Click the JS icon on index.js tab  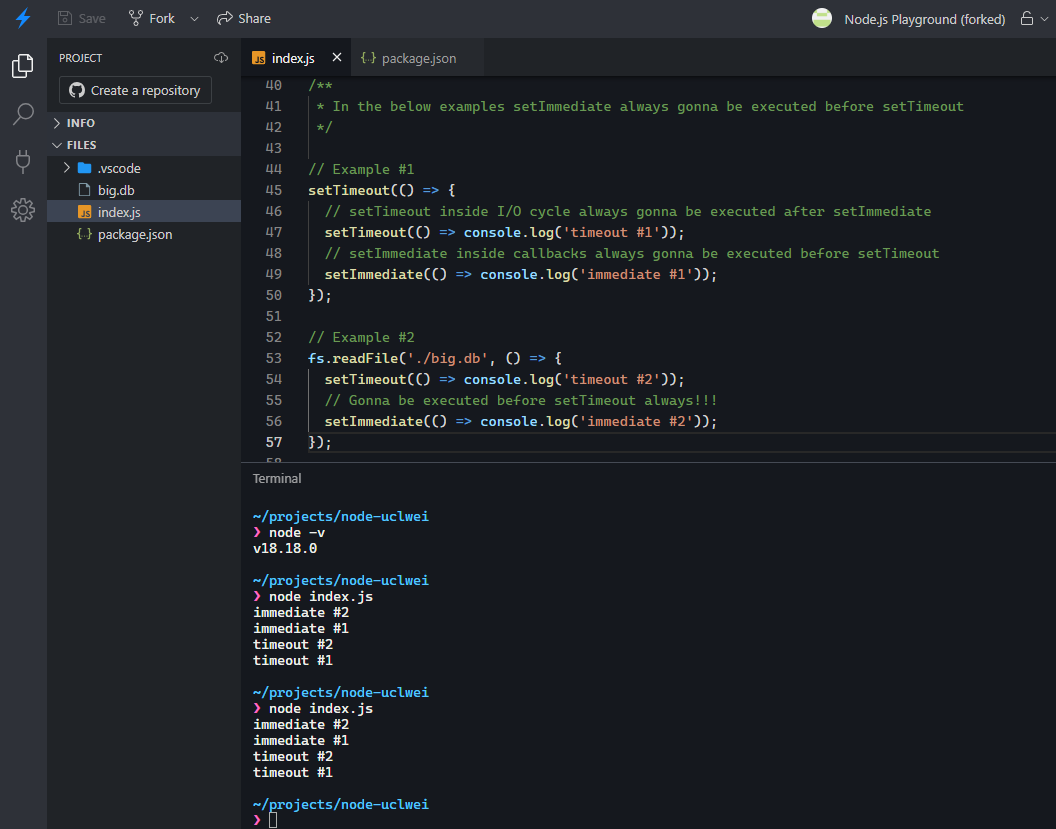[259, 59]
